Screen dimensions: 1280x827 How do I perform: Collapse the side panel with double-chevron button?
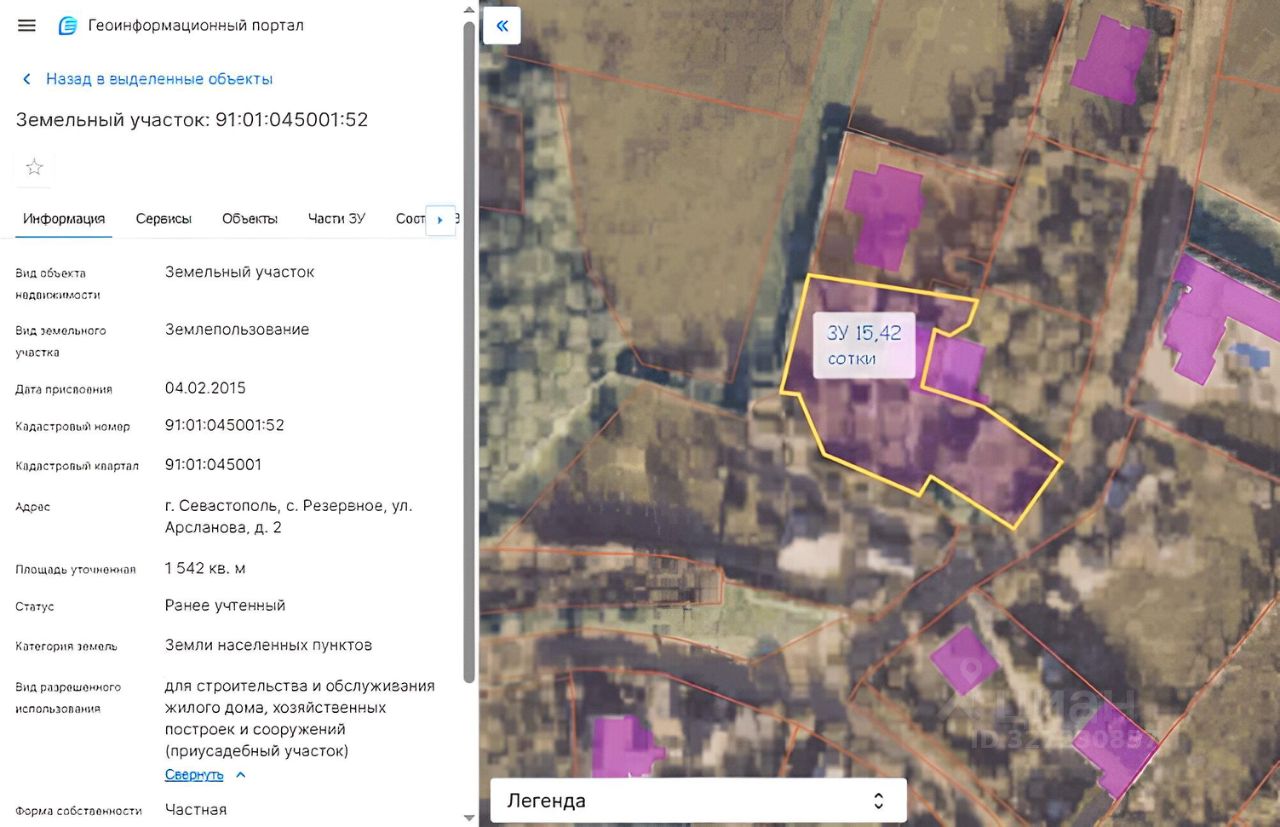pyautogui.click(x=502, y=26)
